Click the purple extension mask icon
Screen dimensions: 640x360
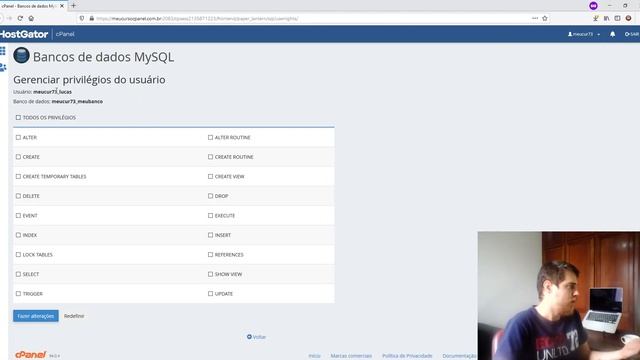(593, 6)
